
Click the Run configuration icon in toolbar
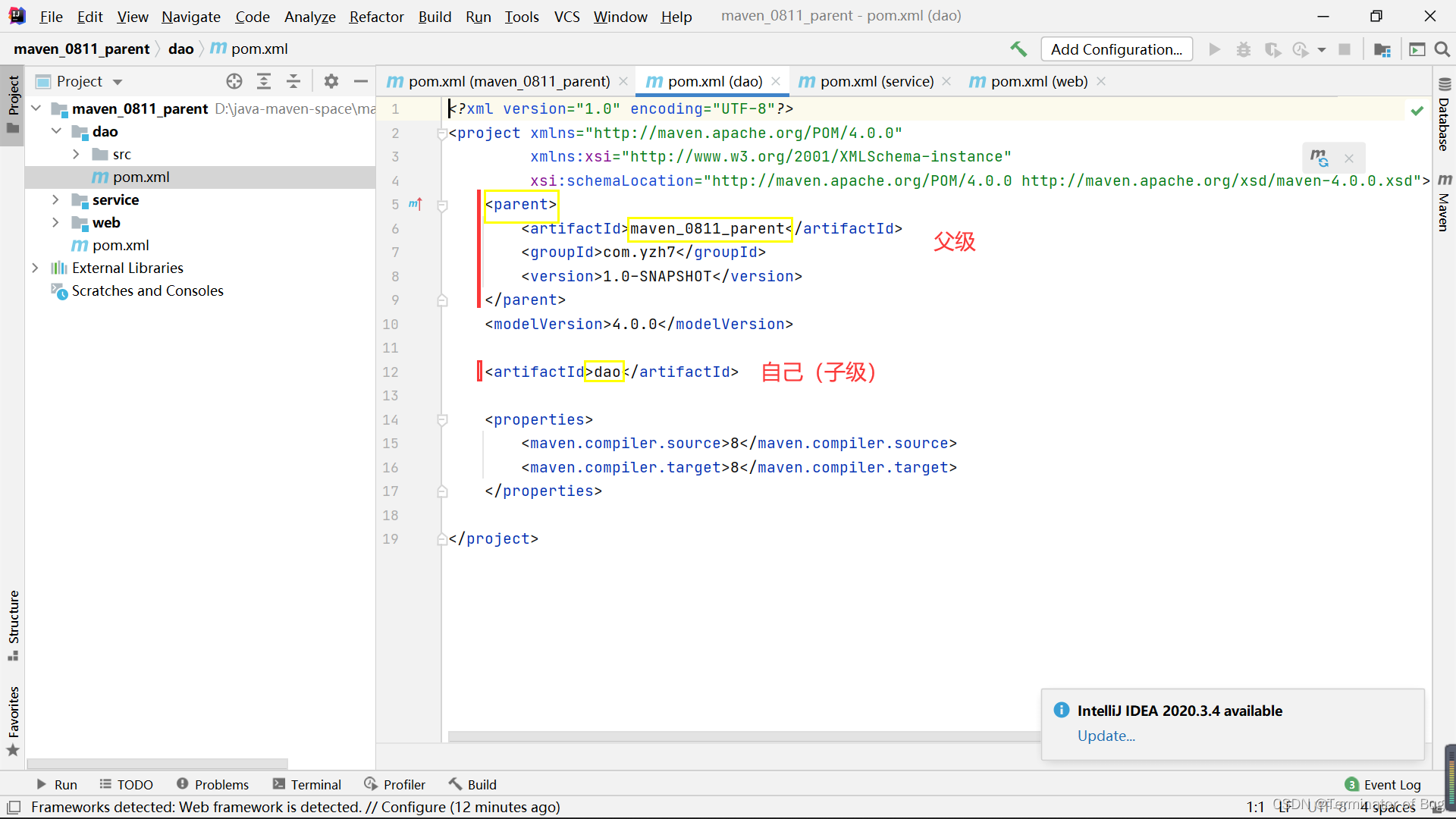[1215, 49]
